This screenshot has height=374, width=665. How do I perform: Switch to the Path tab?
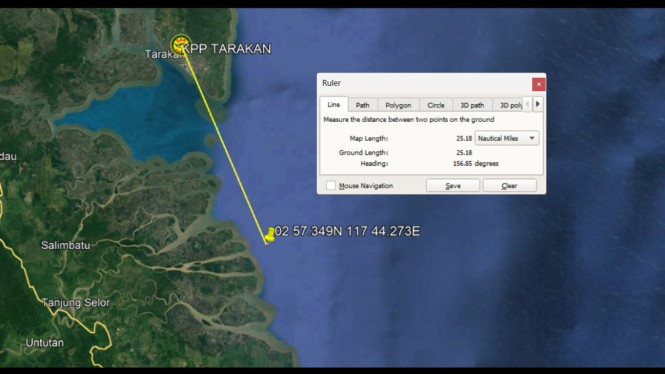pyautogui.click(x=362, y=105)
